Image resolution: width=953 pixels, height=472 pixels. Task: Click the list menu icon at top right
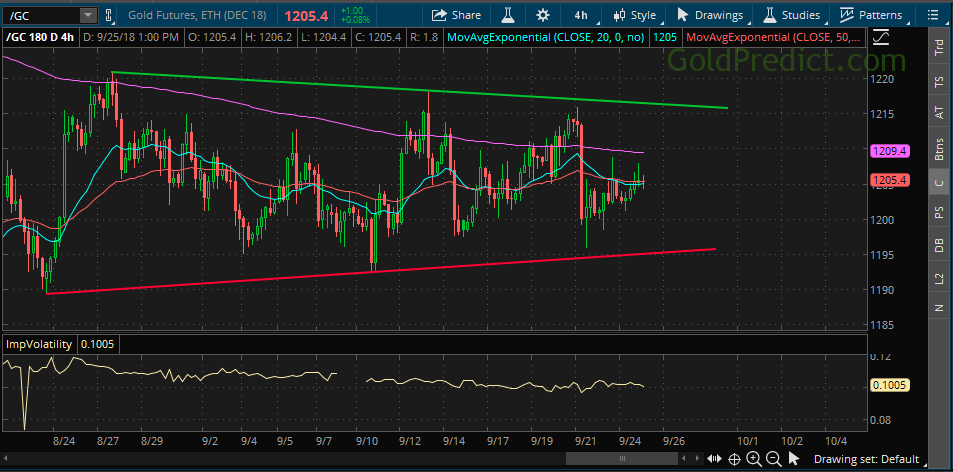(x=934, y=15)
